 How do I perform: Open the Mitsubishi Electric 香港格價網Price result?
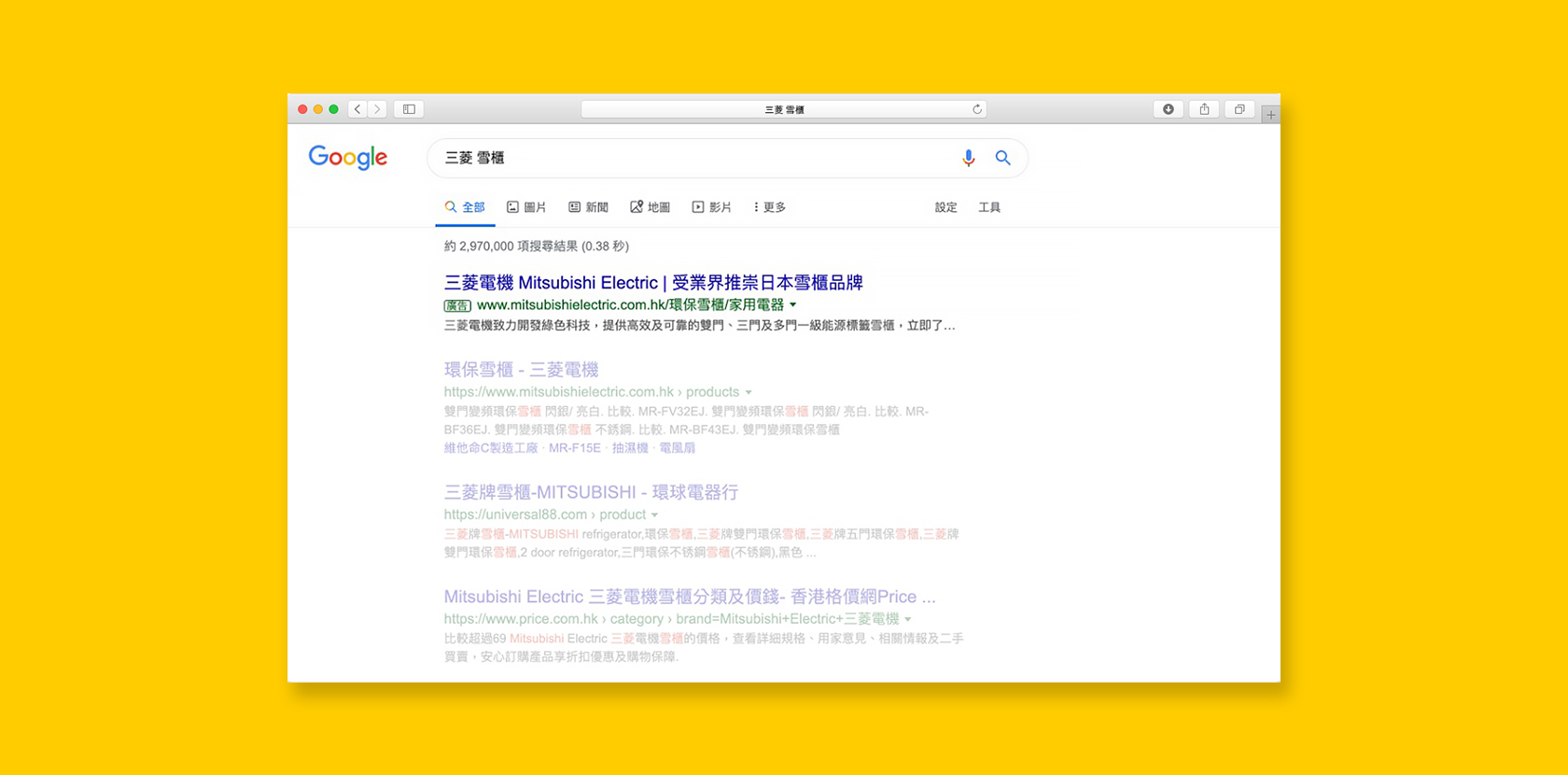tap(690, 597)
